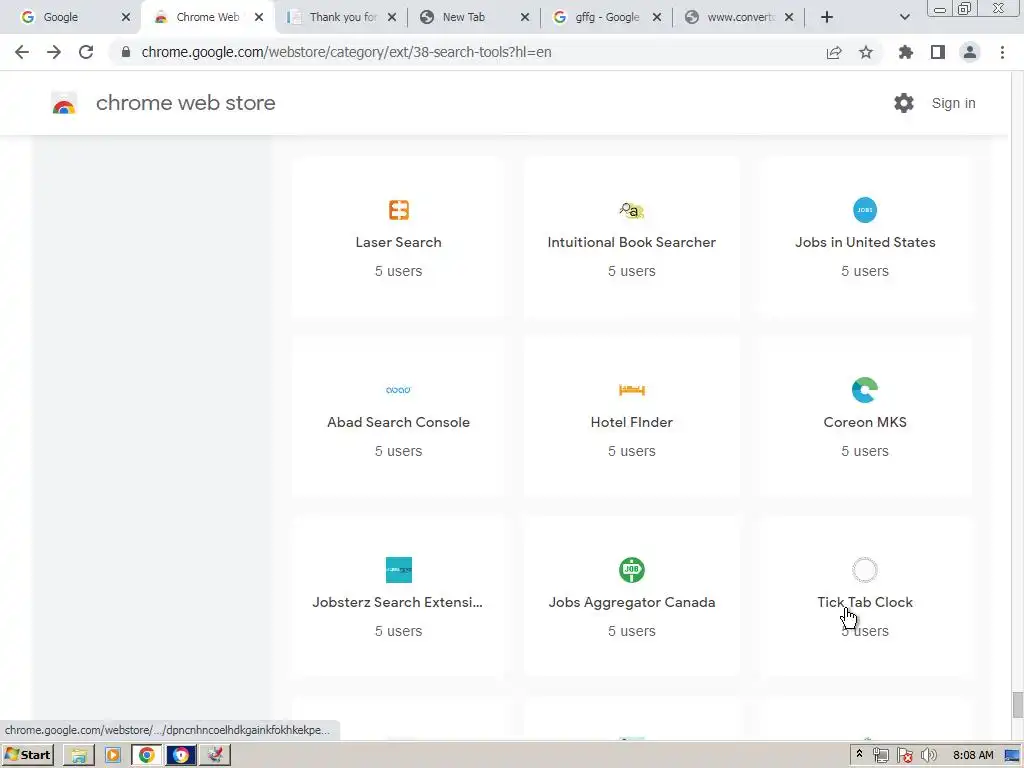Click the Jobsterz Search Extension icon
Viewport: 1024px width, 768px height.
click(x=398, y=569)
